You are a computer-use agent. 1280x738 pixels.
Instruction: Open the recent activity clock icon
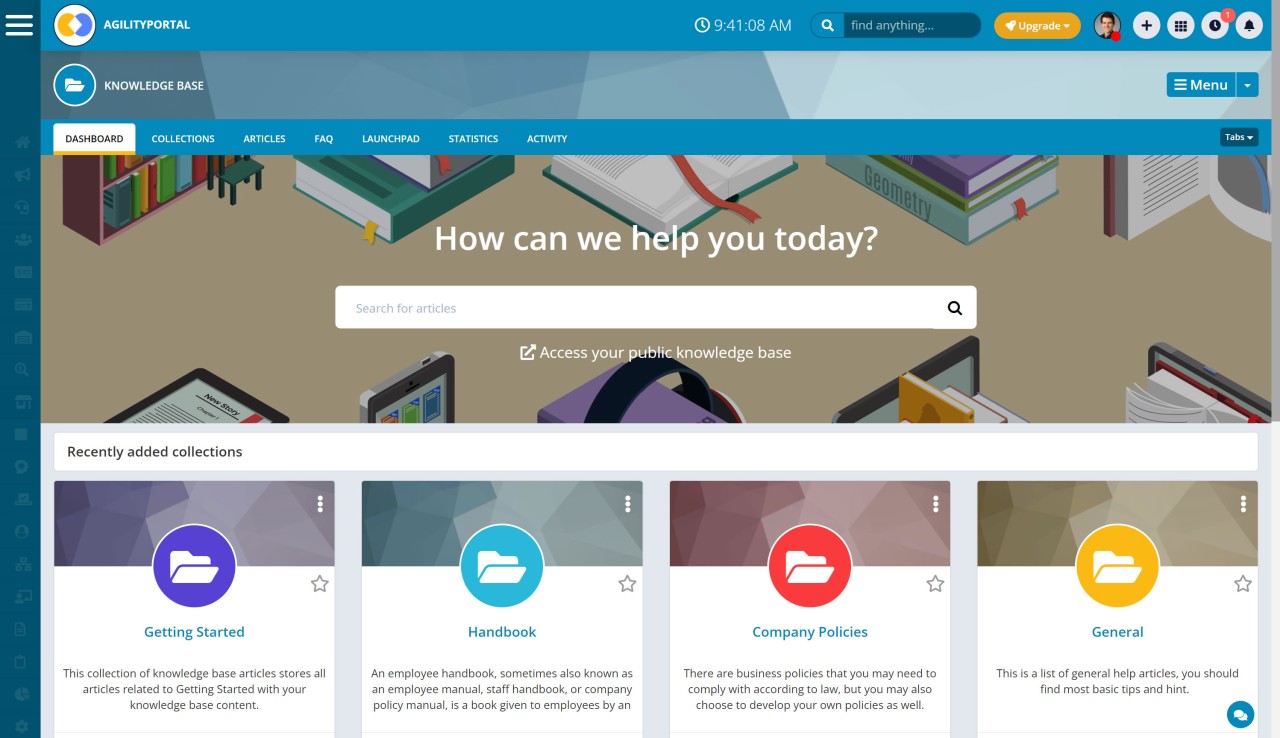[1215, 26]
